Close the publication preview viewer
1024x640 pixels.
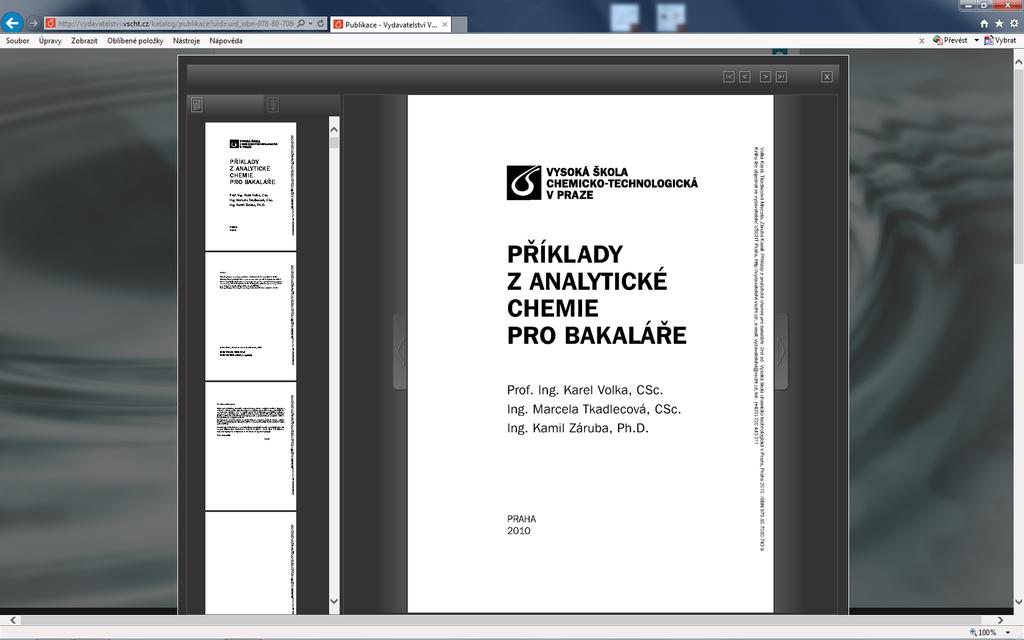click(827, 77)
